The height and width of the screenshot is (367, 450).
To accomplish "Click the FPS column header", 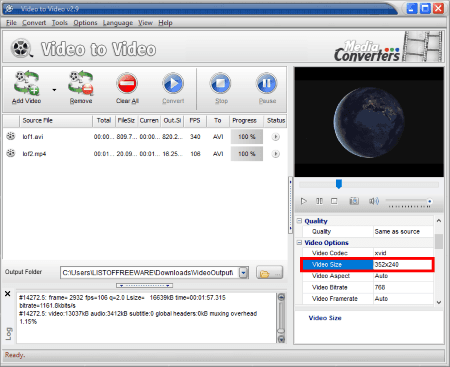I will pyautogui.click(x=195, y=121).
